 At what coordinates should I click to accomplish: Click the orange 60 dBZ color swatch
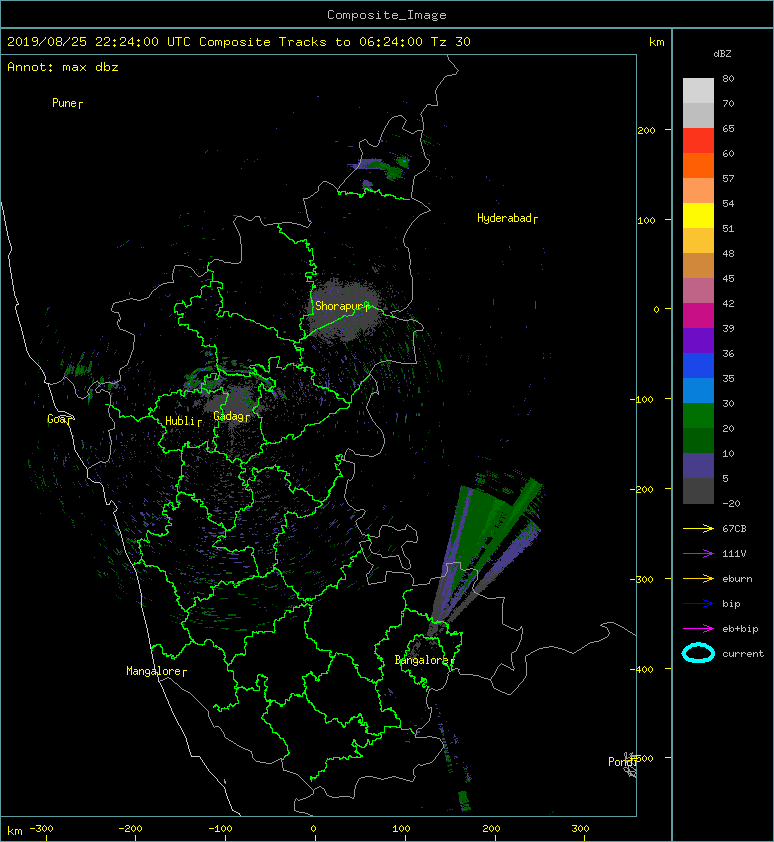[x=698, y=165]
